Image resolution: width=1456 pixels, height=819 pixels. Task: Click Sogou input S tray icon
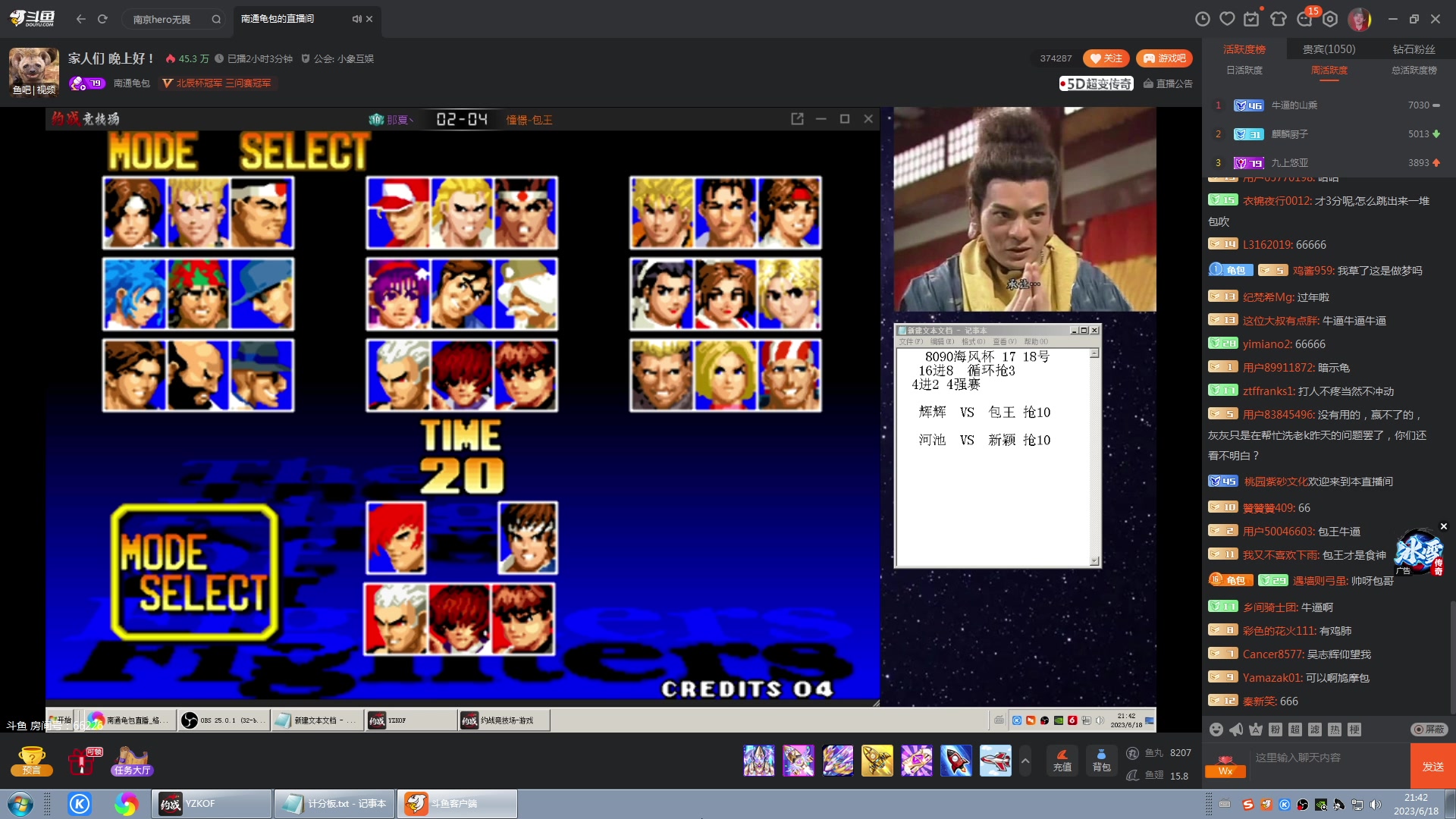tap(1247, 805)
